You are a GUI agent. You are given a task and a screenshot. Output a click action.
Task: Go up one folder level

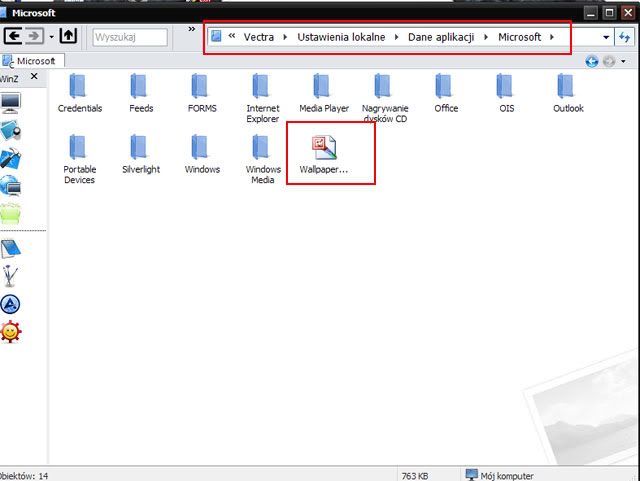68,37
